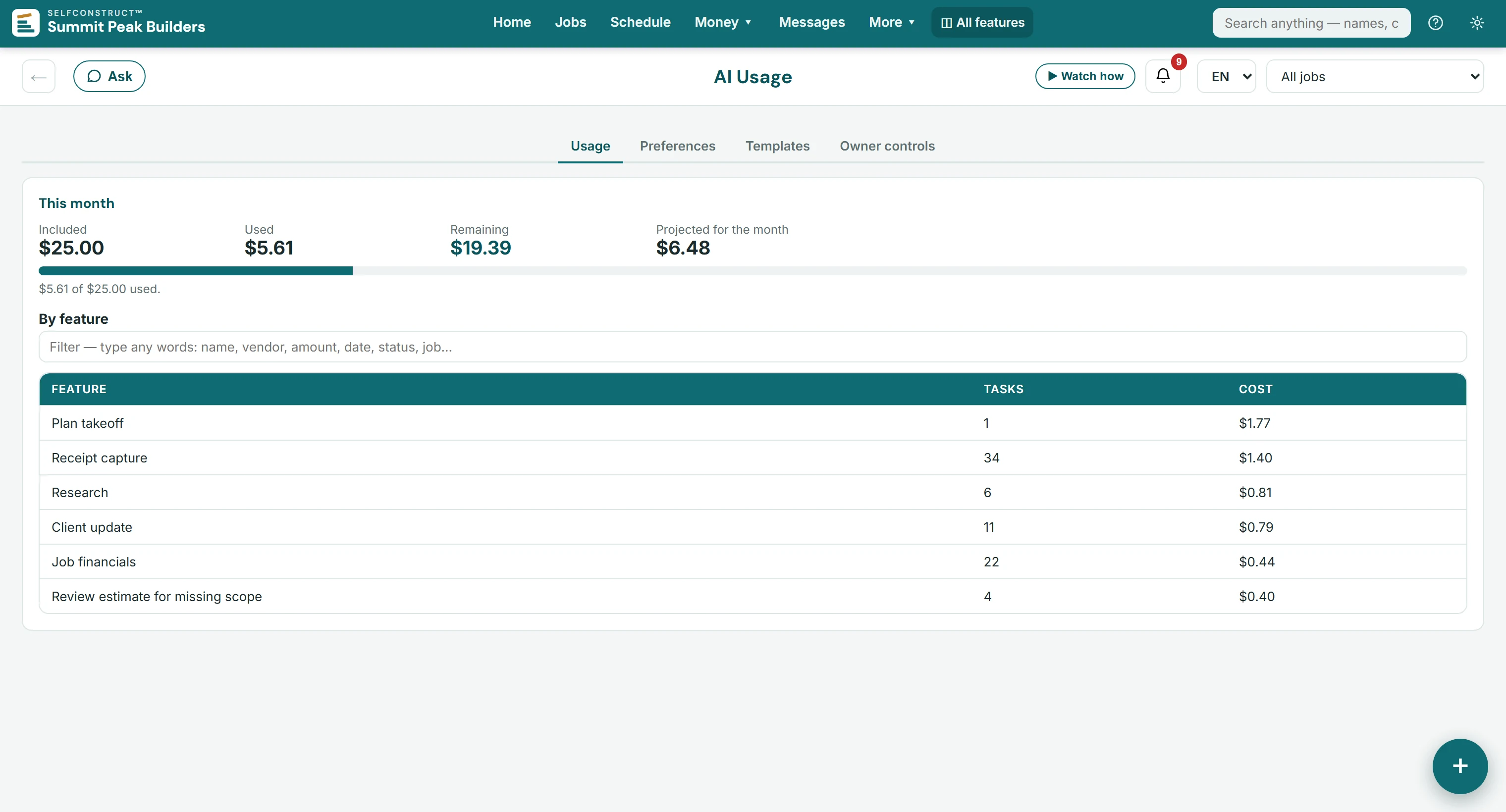Select Review estimate for missing scope row
The width and height of the screenshot is (1506, 812).
point(753,597)
